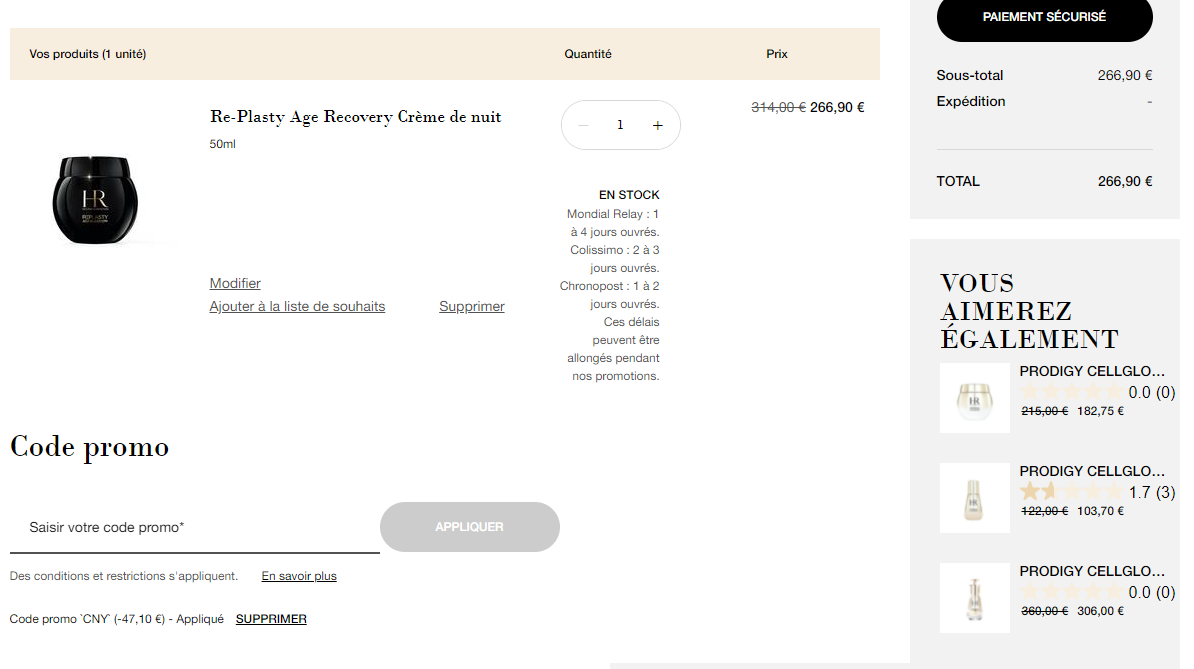Click the Vos produits (1 unité) header
The image size is (1194, 669).
click(88, 54)
